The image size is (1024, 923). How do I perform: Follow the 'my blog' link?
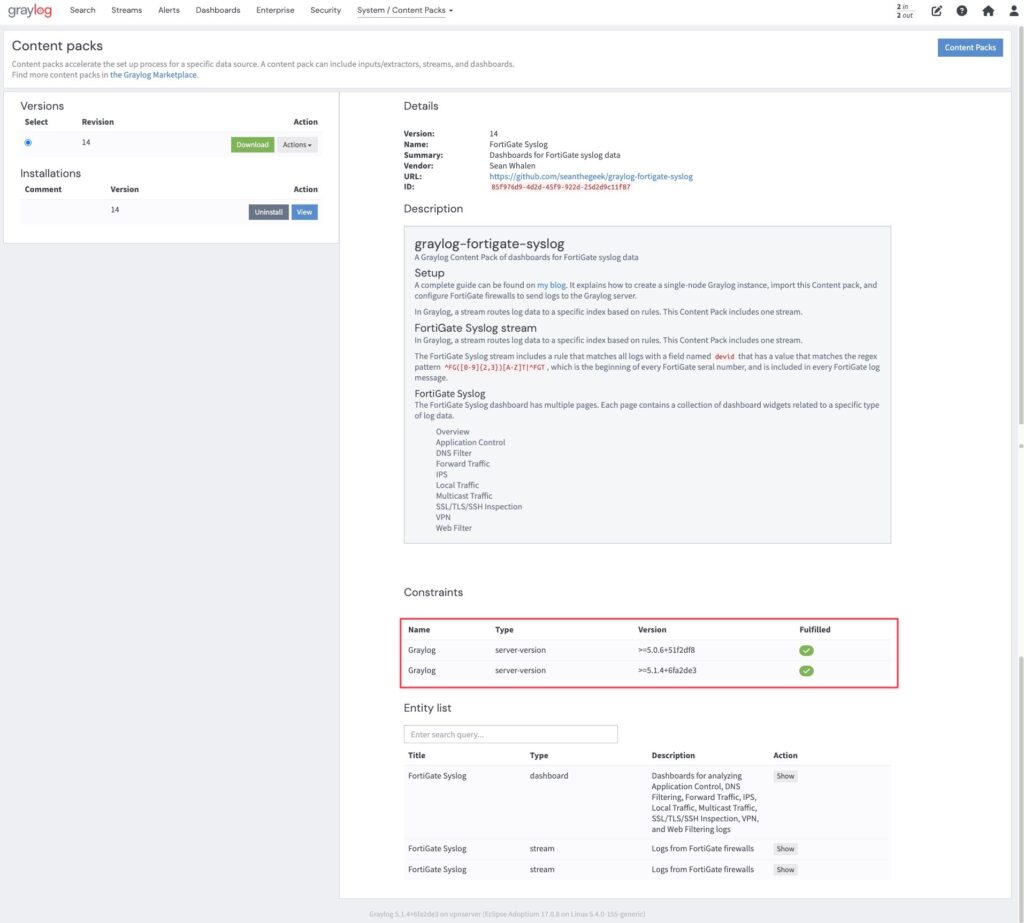click(x=551, y=285)
